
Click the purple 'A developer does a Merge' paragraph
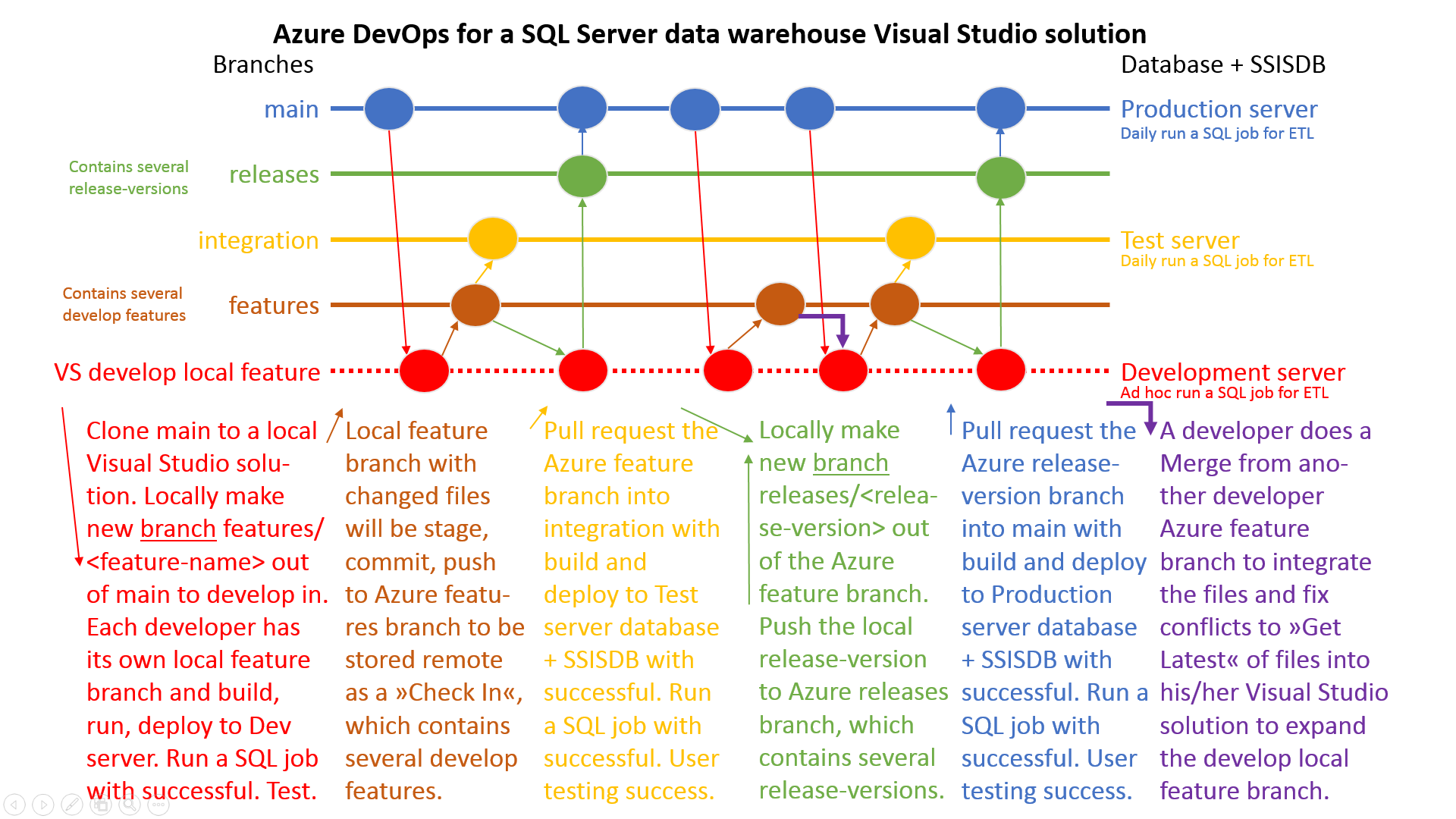[x=1273, y=610]
